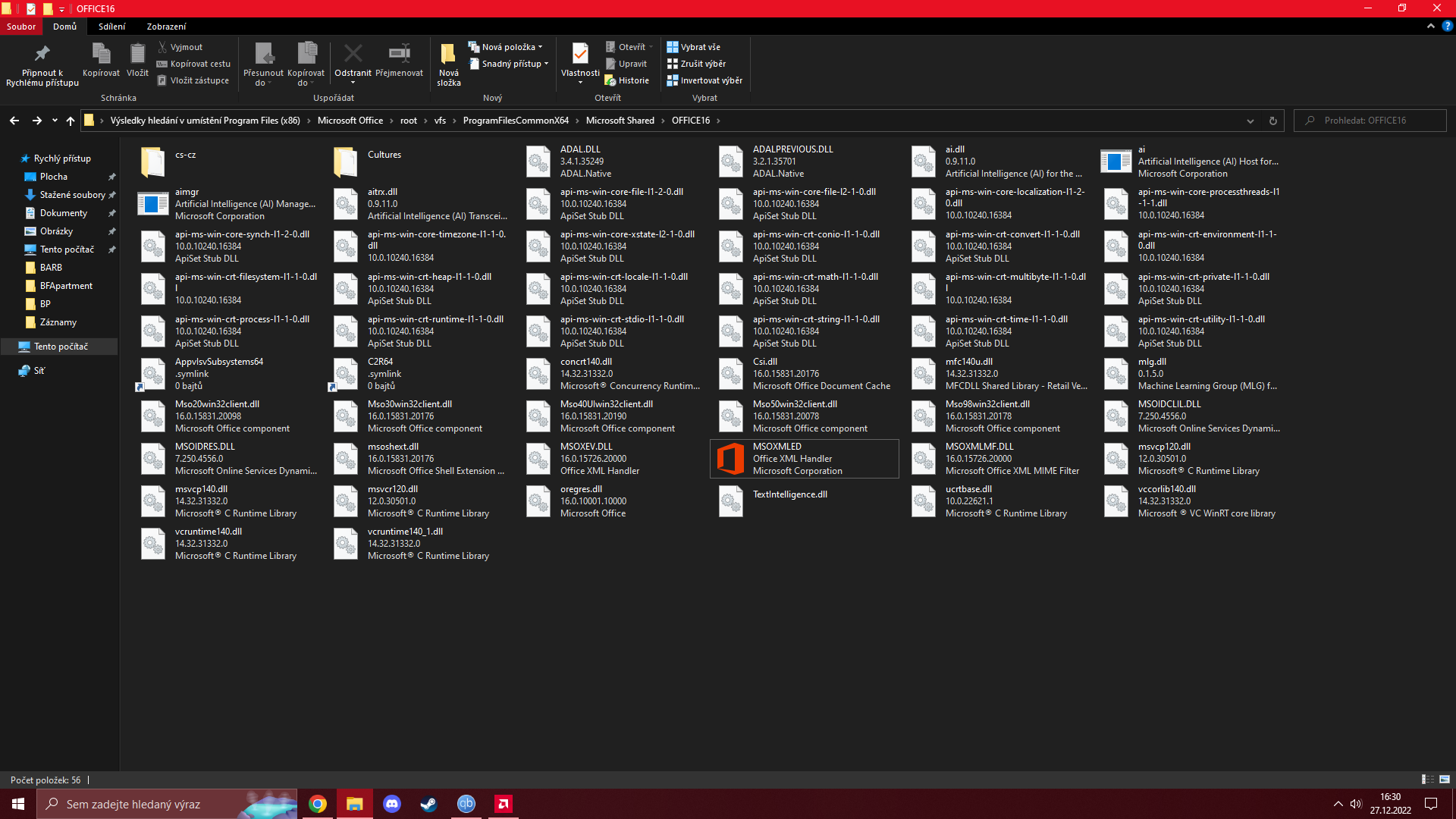Open the Soubor menu tab
The image size is (1456, 819).
(x=21, y=27)
